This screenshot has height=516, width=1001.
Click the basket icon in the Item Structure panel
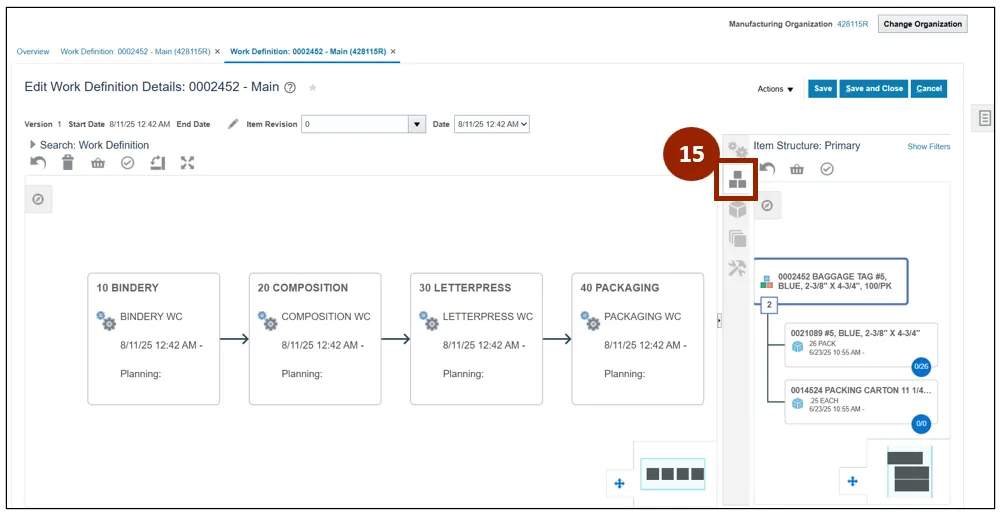[x=797, y=169]
